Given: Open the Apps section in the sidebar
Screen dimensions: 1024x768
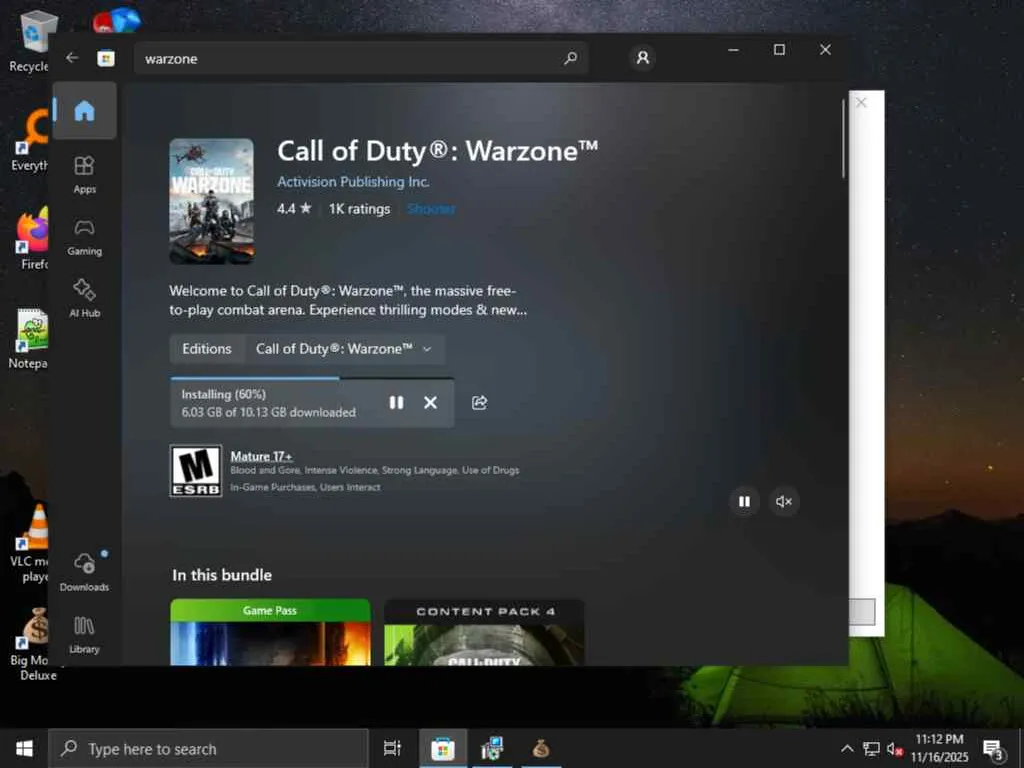Looking at the screenshot, I should (84, 175).
